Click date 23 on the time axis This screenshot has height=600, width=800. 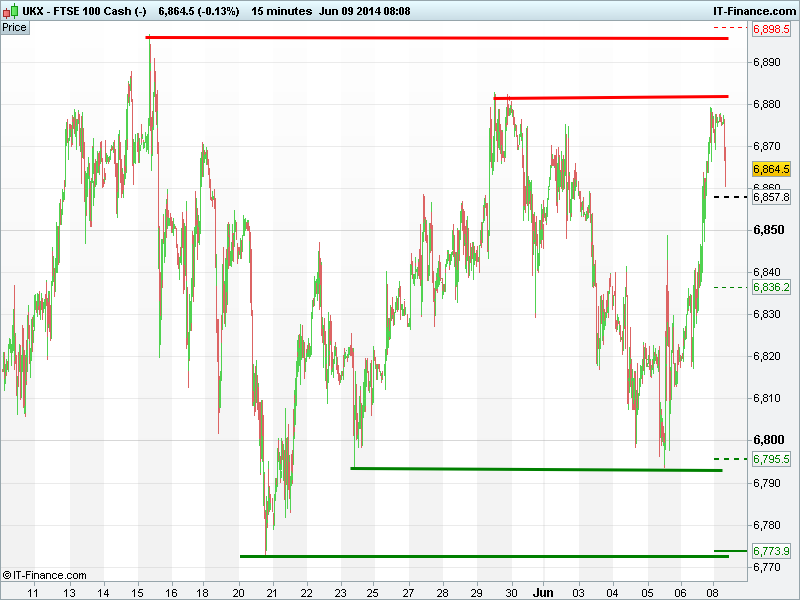tap(340, 593)
